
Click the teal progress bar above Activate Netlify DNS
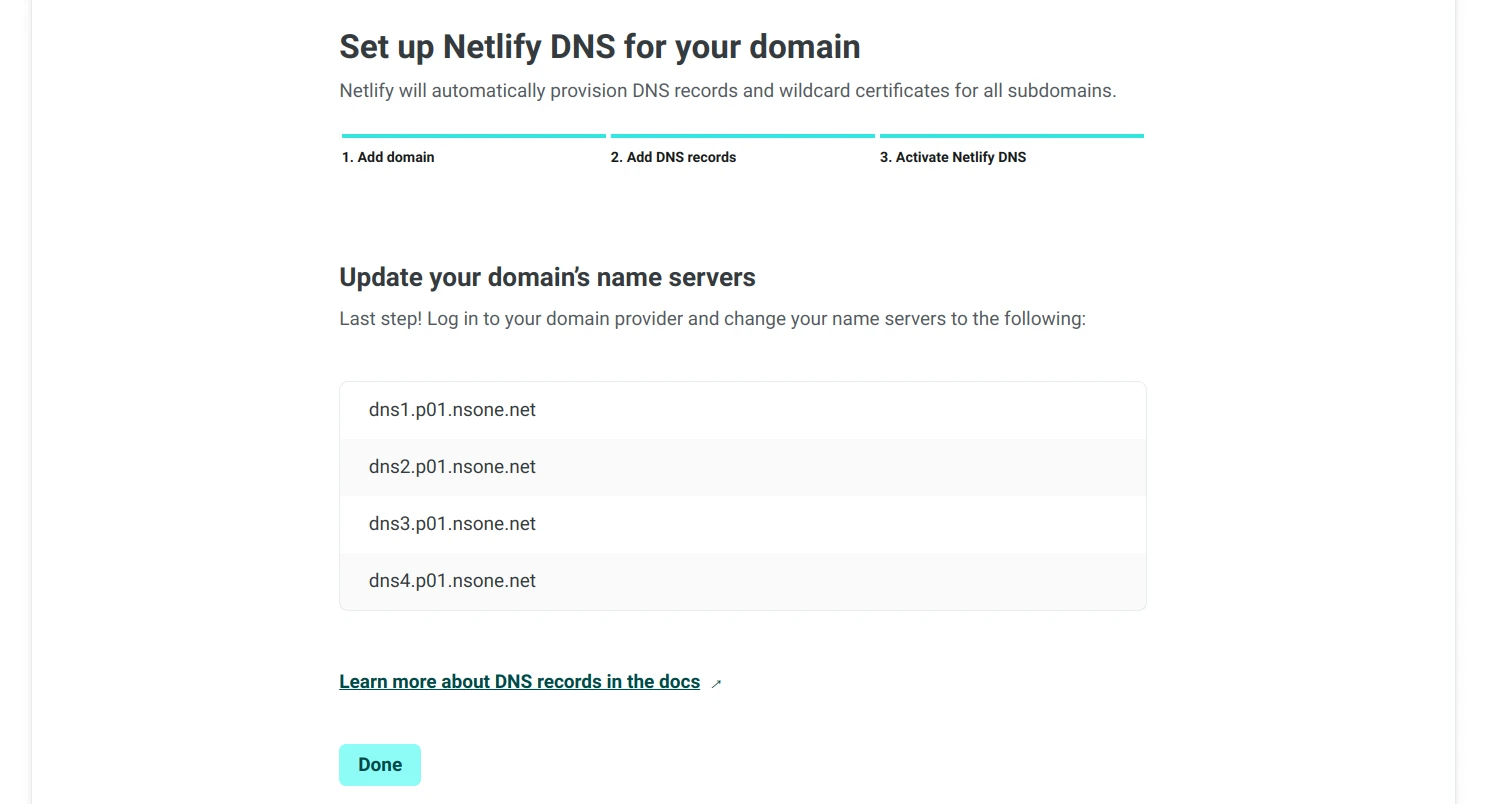click(x=1011, y=136)
